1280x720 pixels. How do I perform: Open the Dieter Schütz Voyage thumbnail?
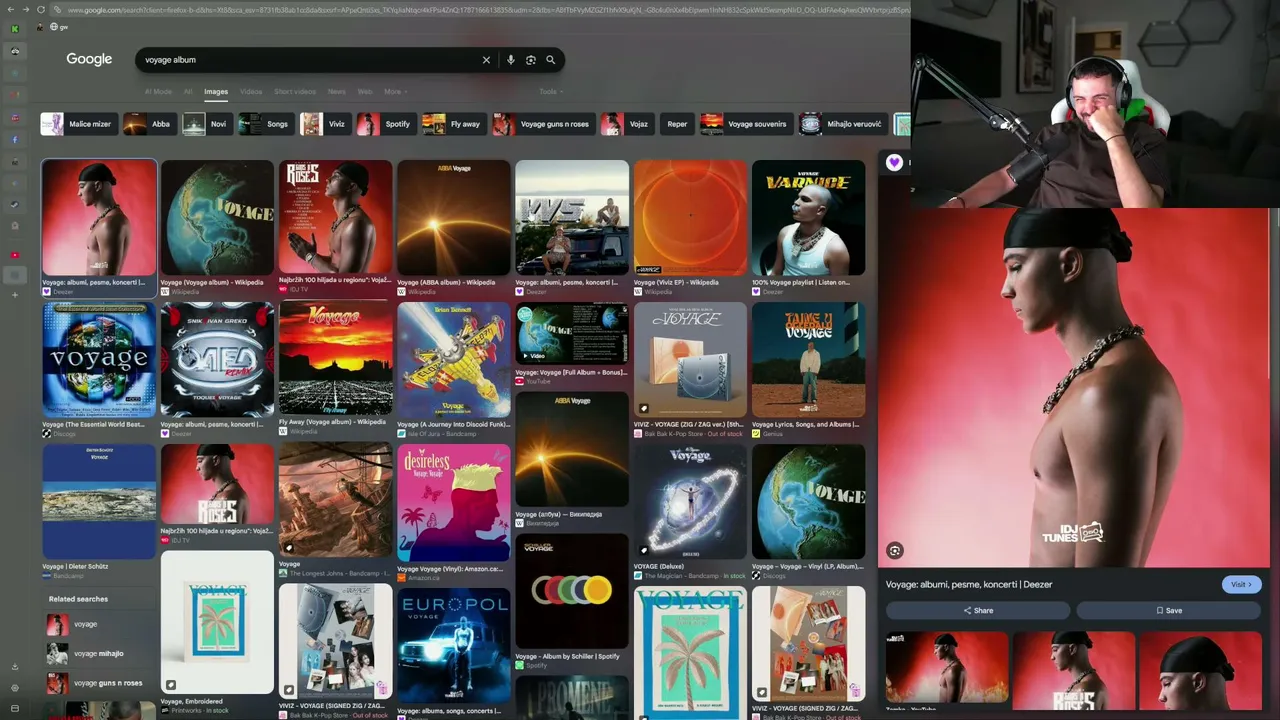coord(99,502)
